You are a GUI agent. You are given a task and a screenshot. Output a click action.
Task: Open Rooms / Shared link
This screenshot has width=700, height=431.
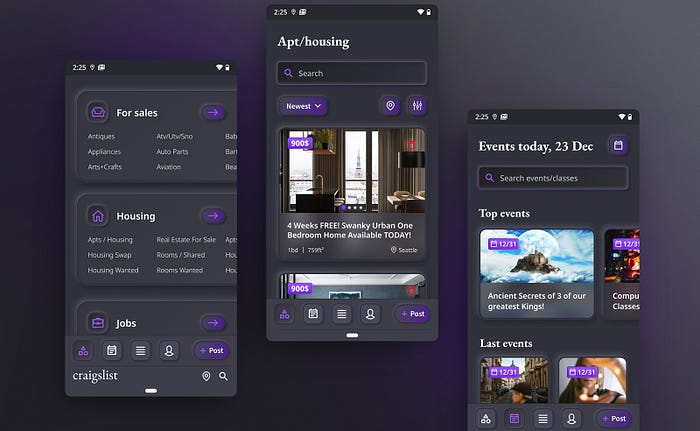coord(181,255)
